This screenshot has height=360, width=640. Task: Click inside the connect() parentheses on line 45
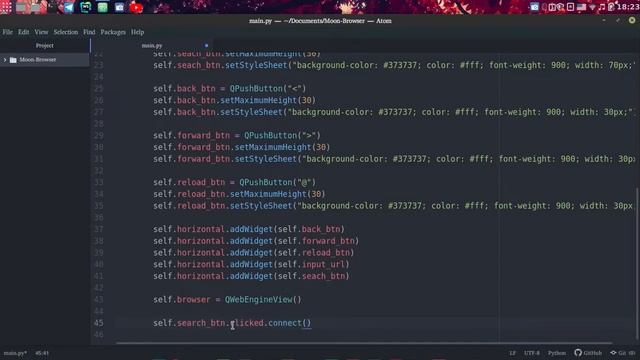pos(307,323)
